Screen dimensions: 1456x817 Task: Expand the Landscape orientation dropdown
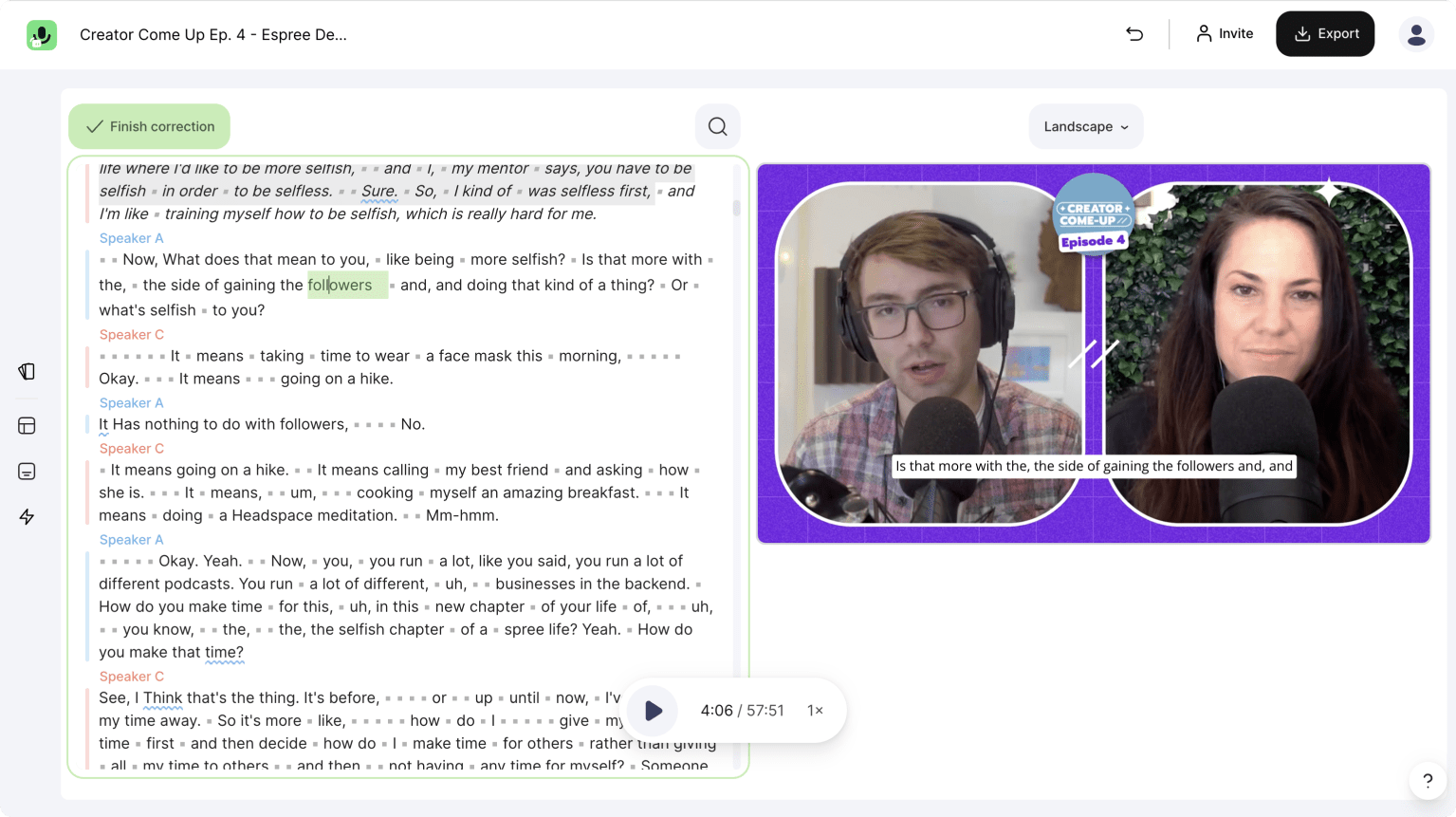click(1085, 126)
